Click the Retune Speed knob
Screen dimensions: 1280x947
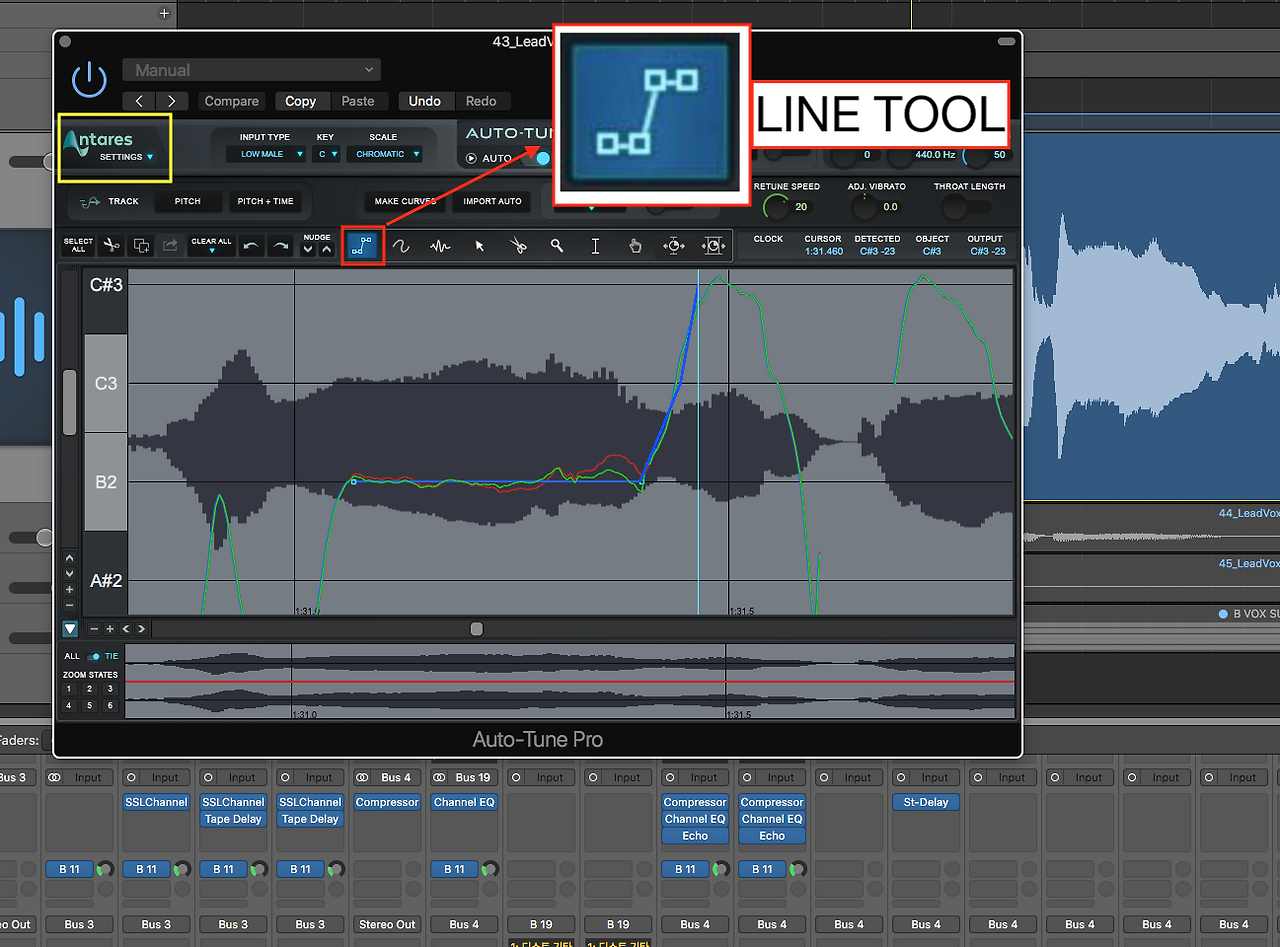coord(776,207)
